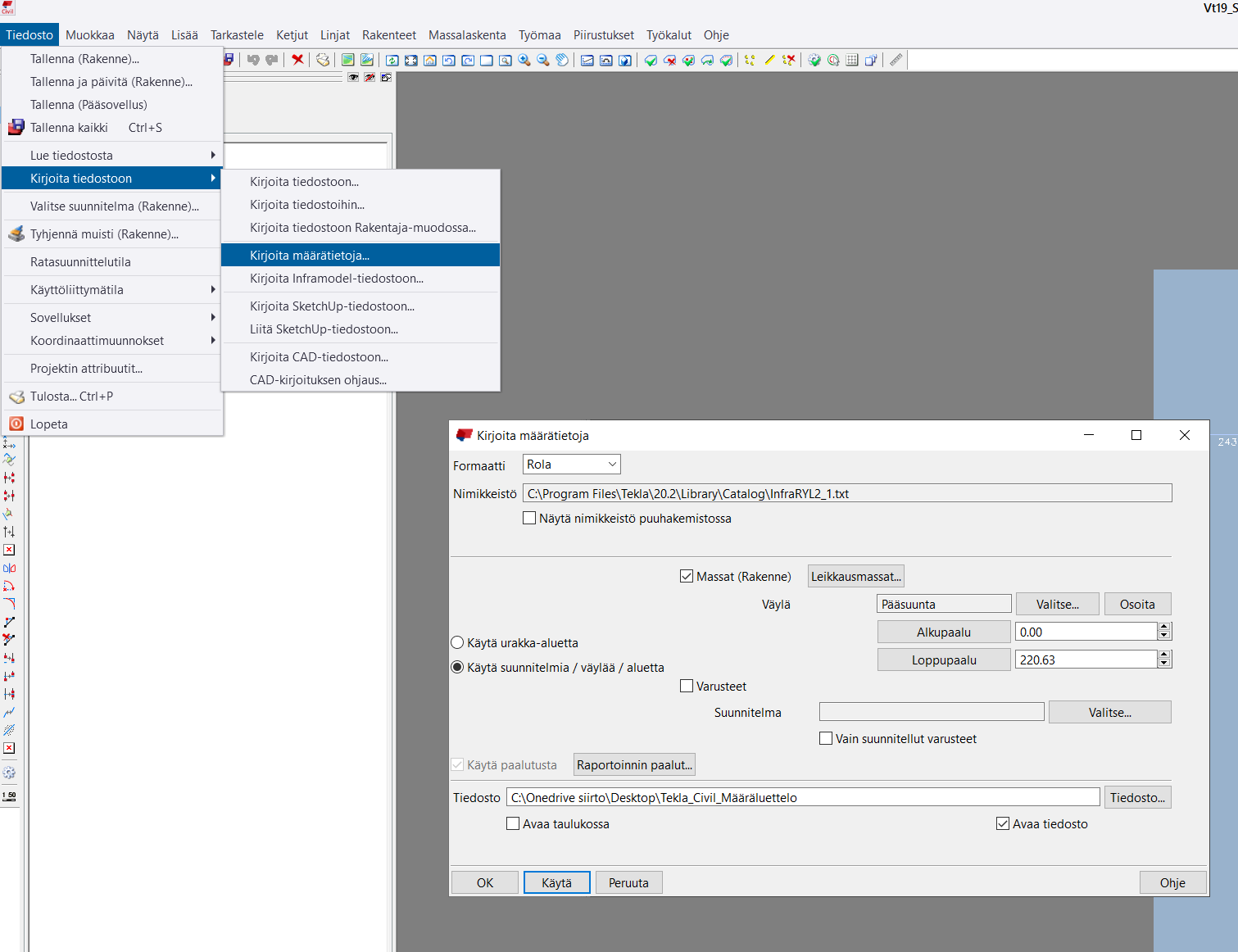The image size is (1238, 952).
Task: Open the Massalaskenta menu
Action: coord(467,34)
